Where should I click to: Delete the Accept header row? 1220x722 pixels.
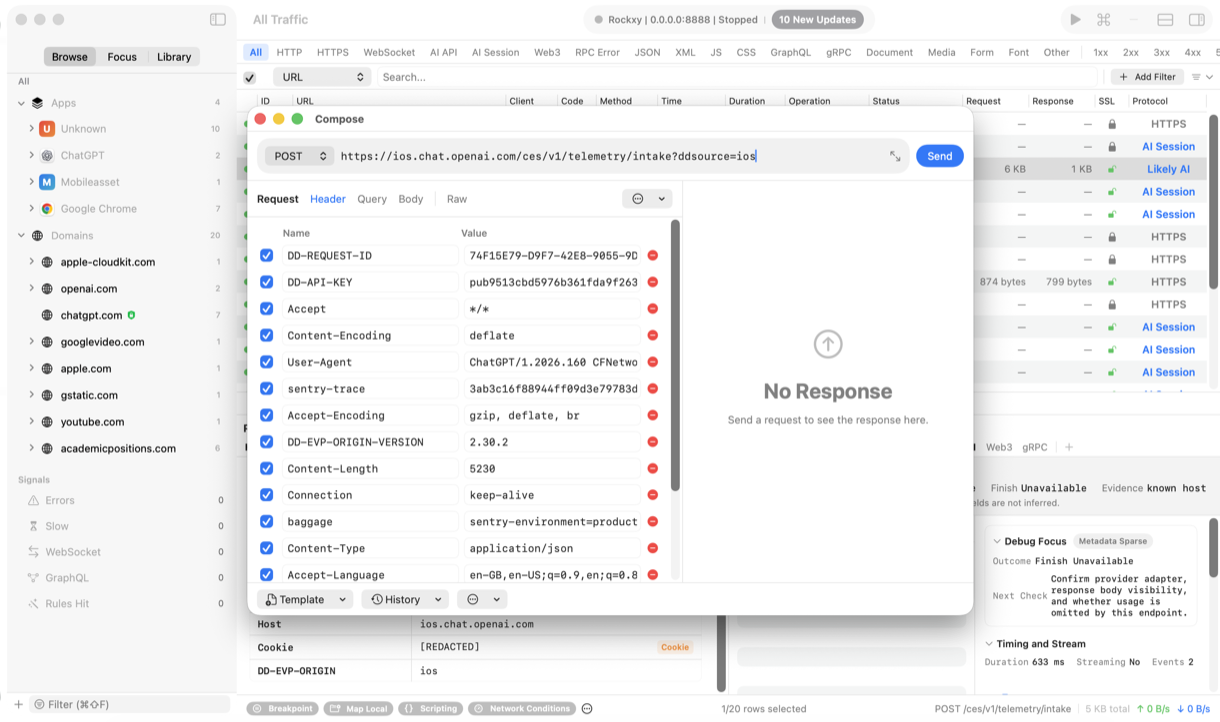point(653,309)
